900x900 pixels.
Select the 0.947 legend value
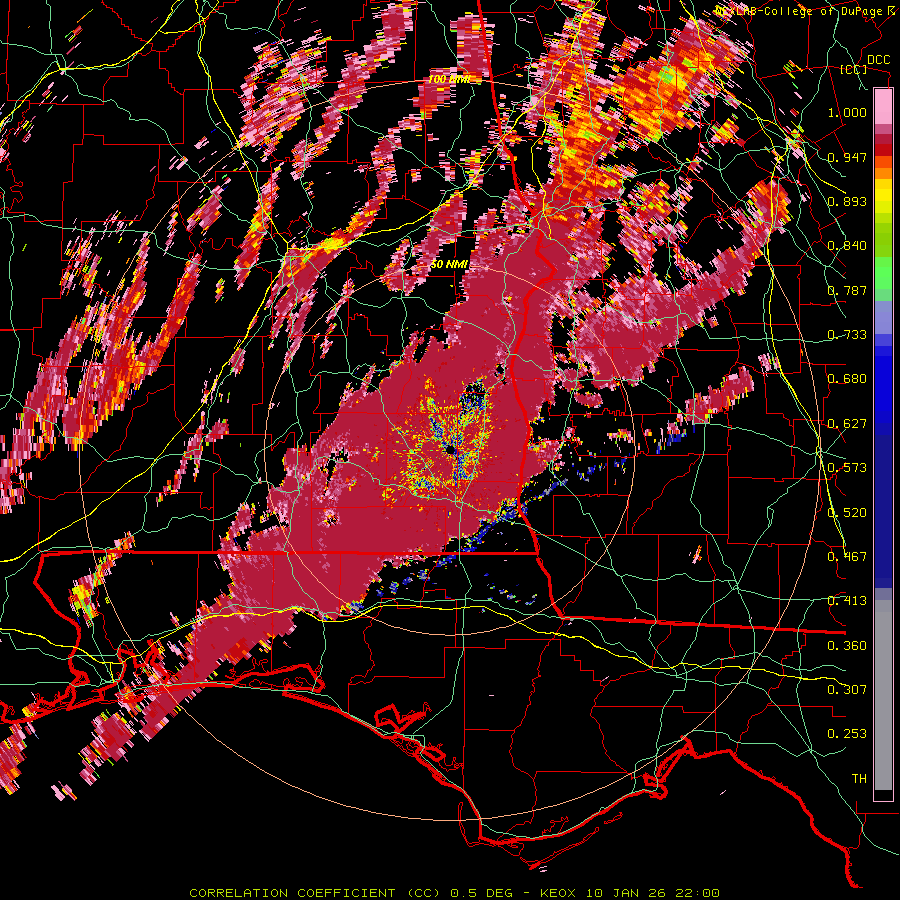(847, 157)
